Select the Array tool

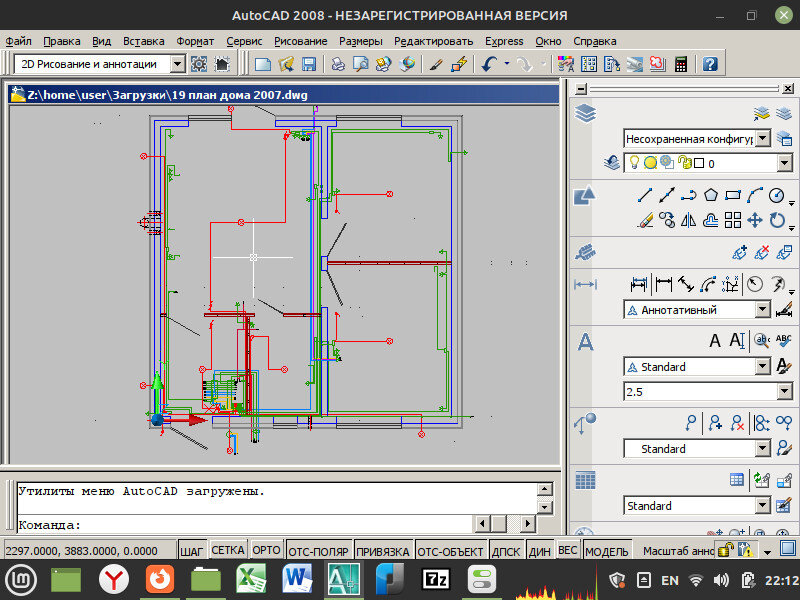(733, 220)
